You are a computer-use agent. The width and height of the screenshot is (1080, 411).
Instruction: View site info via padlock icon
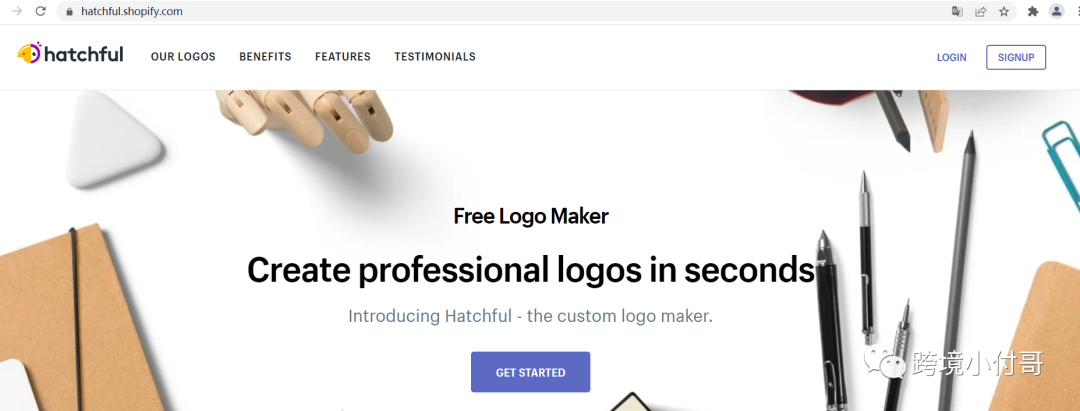(69, 11)
